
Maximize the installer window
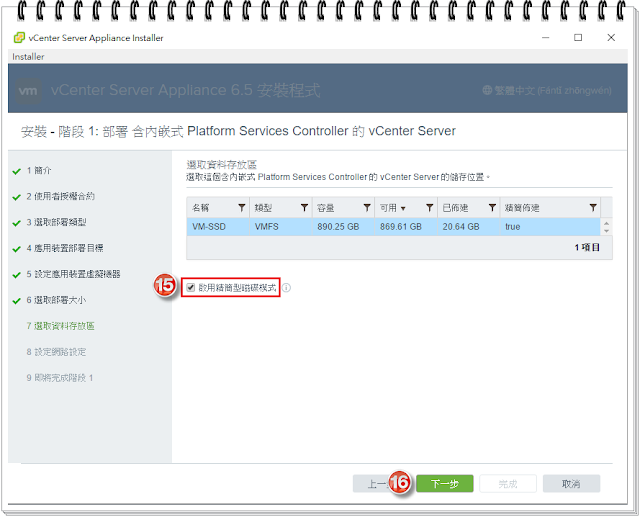[x=578, y=38]
